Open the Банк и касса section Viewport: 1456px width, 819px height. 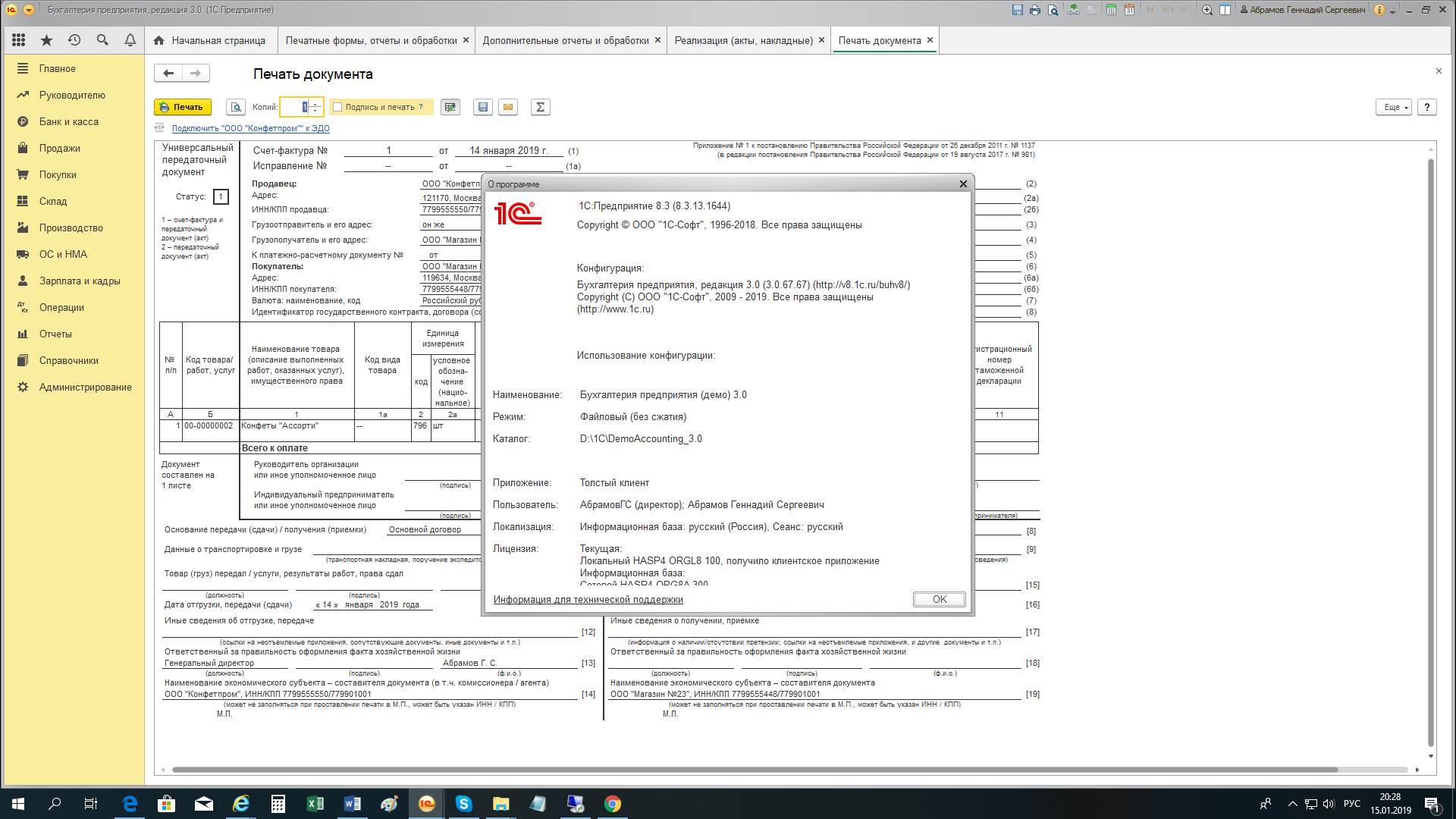(x=74, y=121)
